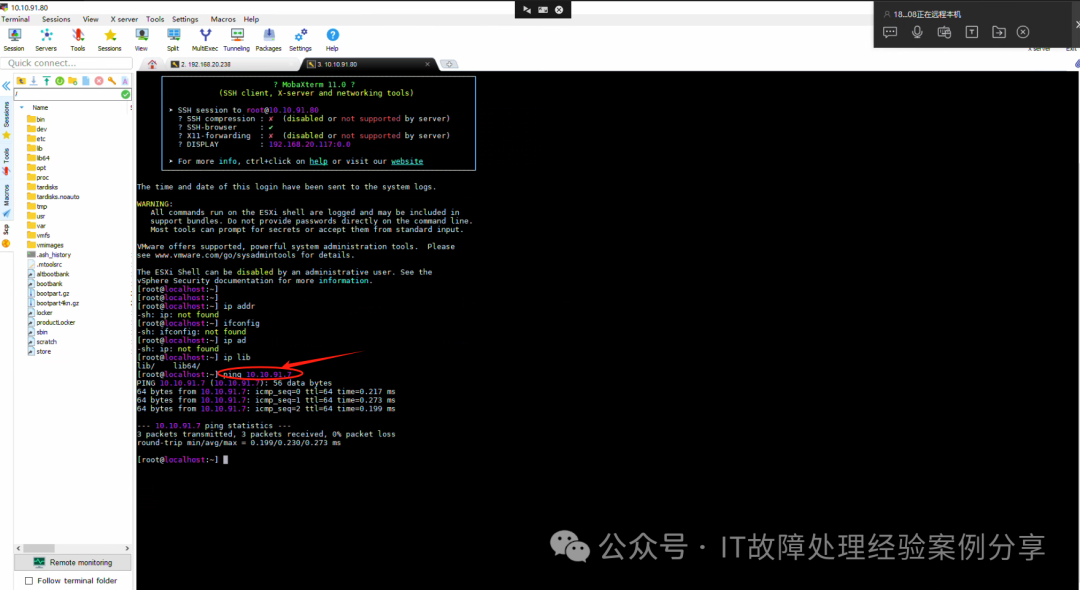Image resolution: width=1080 pixels, height=590 pixels.
Task: Click the wrench/key icon in SFTP toolbar
Action: [112, 81]
